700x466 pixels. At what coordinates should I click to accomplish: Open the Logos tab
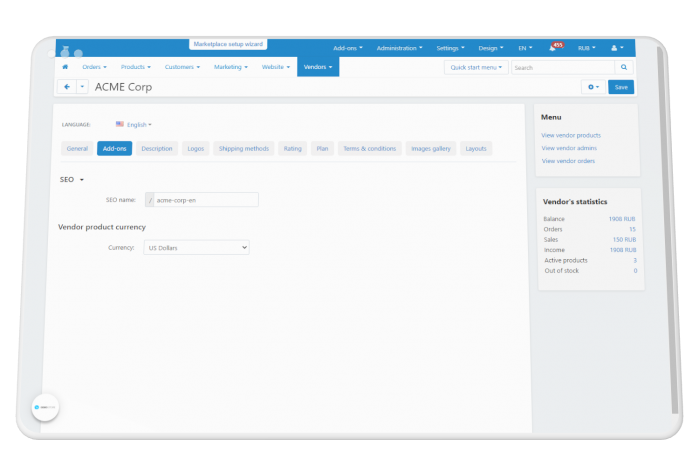196,149
